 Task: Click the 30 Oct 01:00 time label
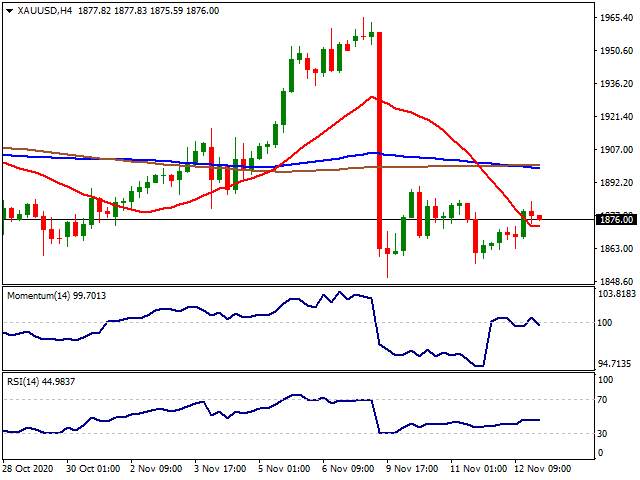click(x=93, y=468)
